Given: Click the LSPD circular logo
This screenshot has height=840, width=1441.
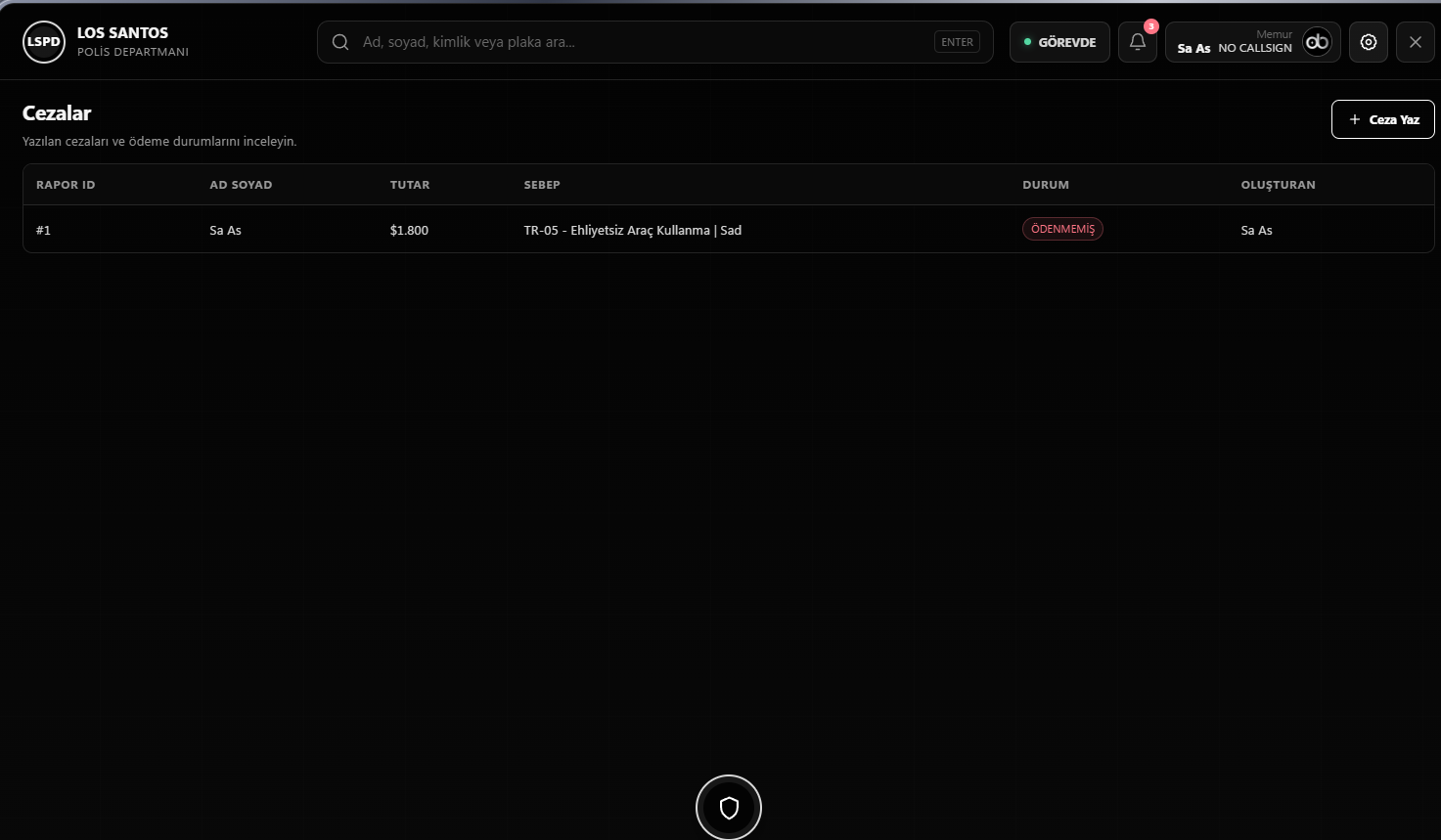Looking at the screenshot, I should coord(43,42).
